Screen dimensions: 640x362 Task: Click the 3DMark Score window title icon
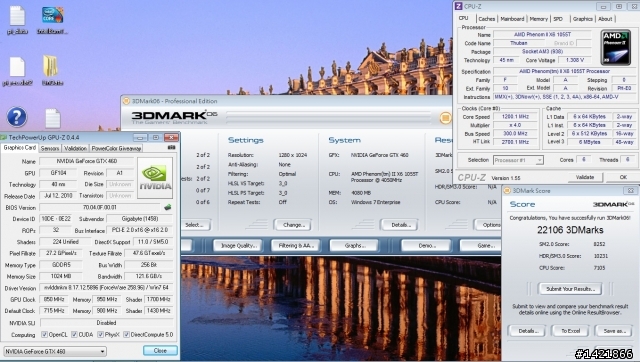(x=507, y=191)
